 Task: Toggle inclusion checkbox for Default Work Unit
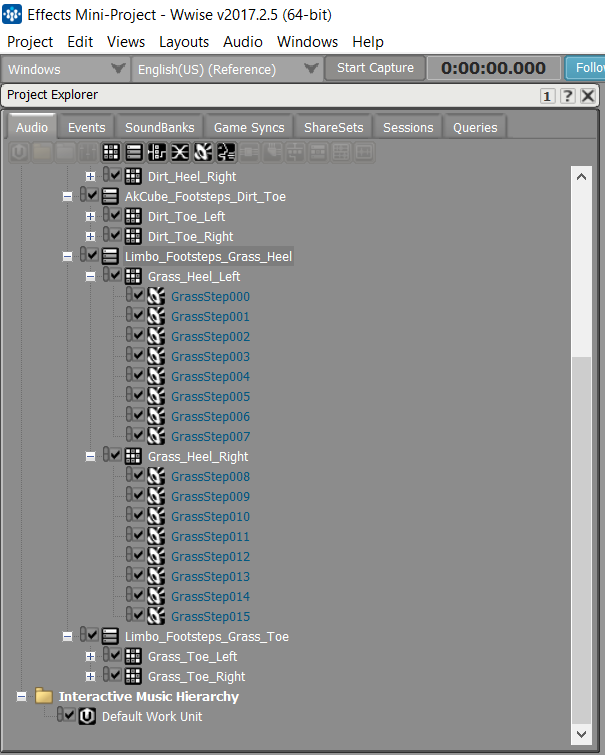(x=69, y=715)
